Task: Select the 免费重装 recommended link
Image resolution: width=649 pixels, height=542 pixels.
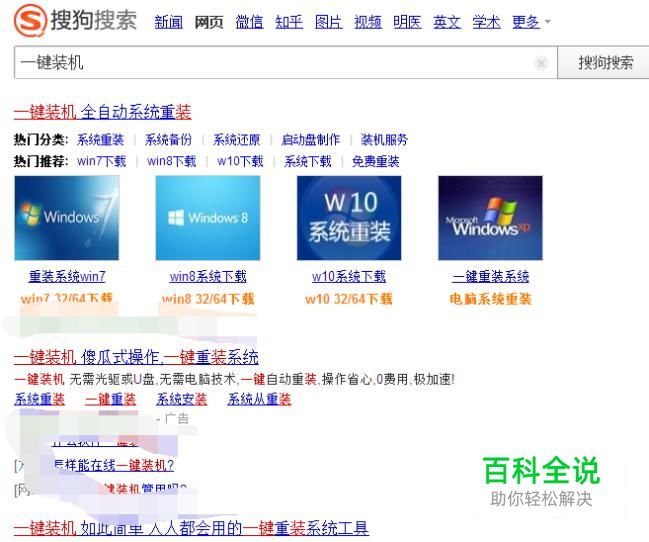Action: [375, 161]
